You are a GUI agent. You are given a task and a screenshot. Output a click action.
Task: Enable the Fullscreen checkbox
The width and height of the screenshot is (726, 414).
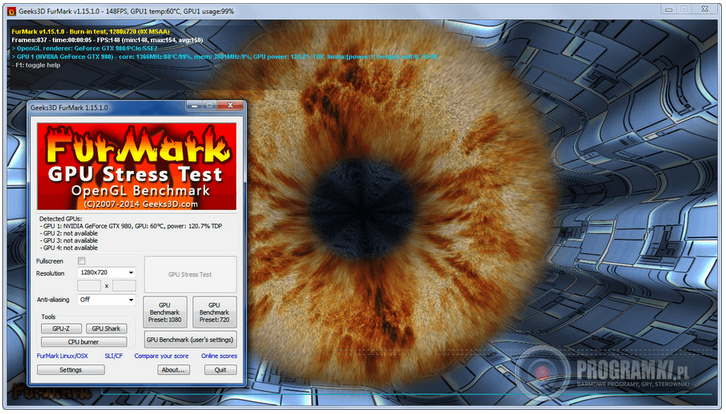click(x=81, y=261)
